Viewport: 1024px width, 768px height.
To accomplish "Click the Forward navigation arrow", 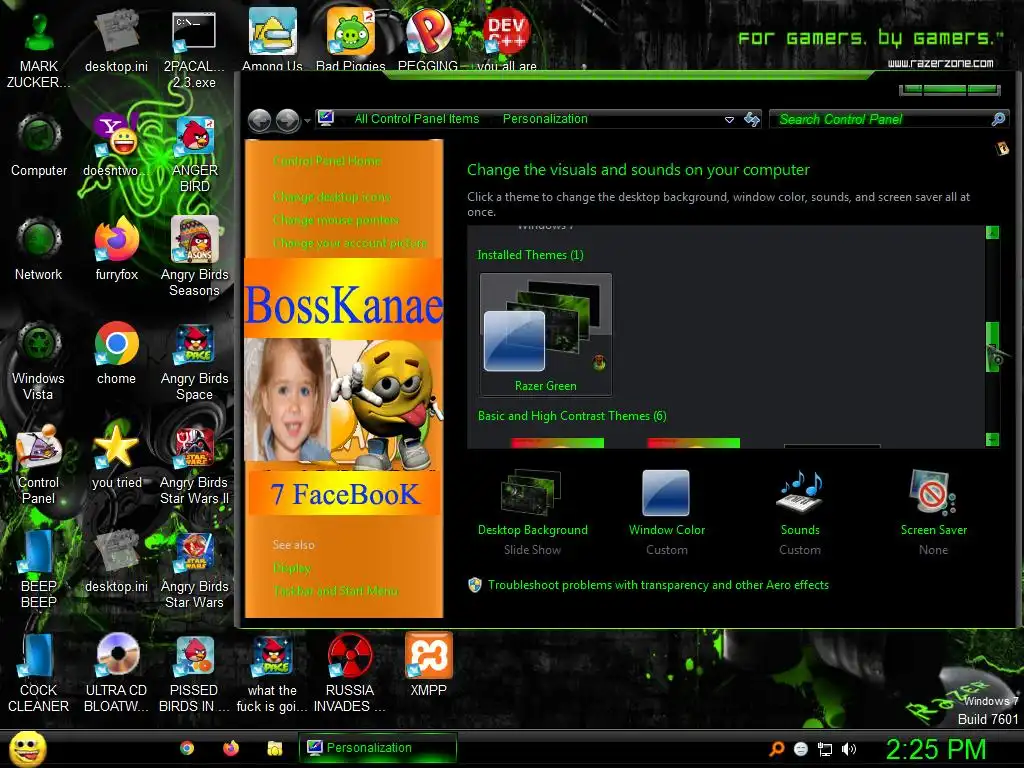I will click(287, 120).
